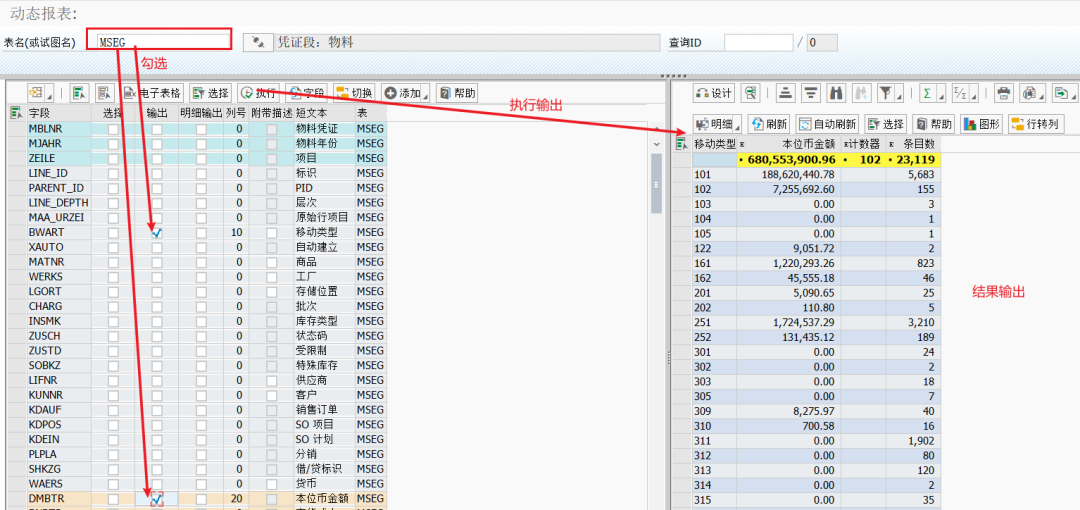This screenshot has height=510, width=1080.
Task: Click the 短文本 column header
Action: coord(324,112)
